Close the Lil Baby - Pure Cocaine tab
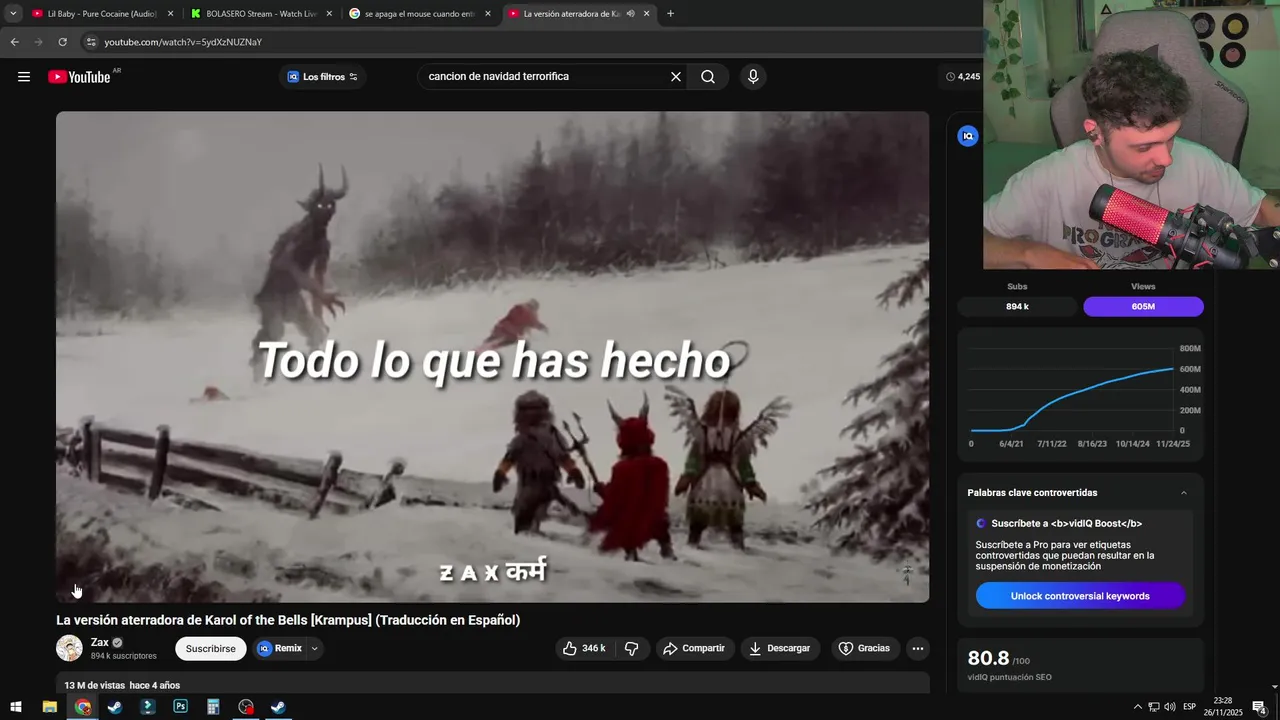Screen dimensions: 1280x720 [170, 14]
